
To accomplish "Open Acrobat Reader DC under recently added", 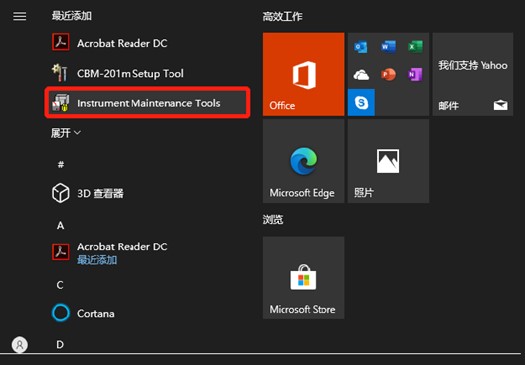I will [148, 43].
